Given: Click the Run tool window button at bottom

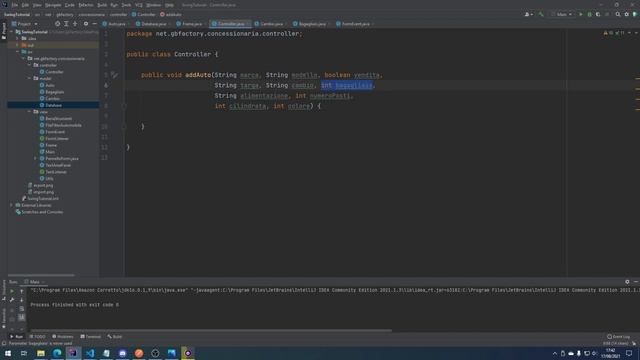Looking at the screenshot, I should click(x=16, y=337).
